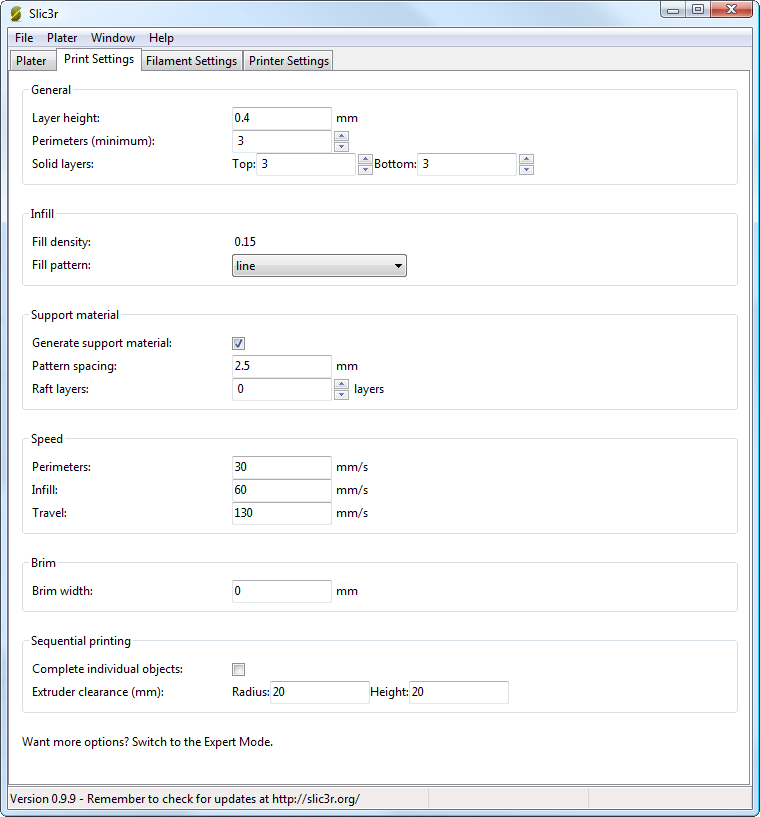Increase Raft layers with up arrow
The height and width of the screenshot is (817, 760).
pyautogui.click(x=342, y=384)
